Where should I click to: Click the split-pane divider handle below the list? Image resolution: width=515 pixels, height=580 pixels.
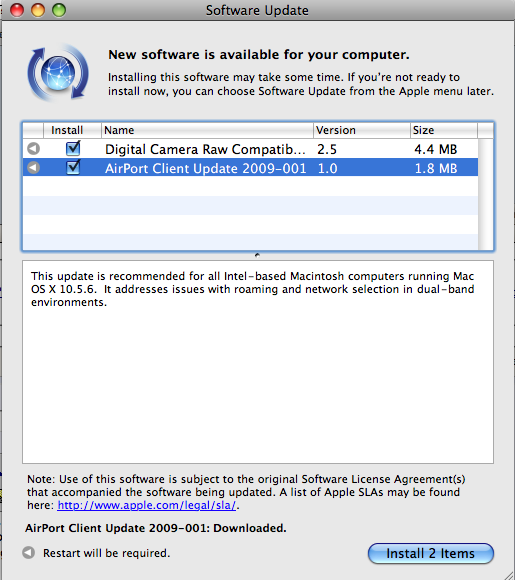[x=258, y=255]
